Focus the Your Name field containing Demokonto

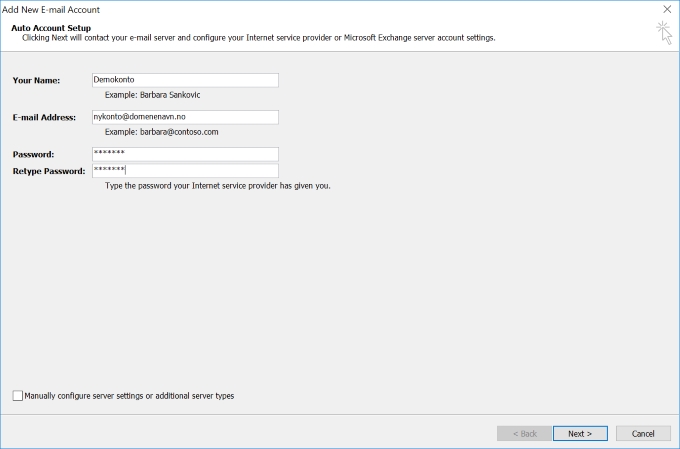point(185,80)
